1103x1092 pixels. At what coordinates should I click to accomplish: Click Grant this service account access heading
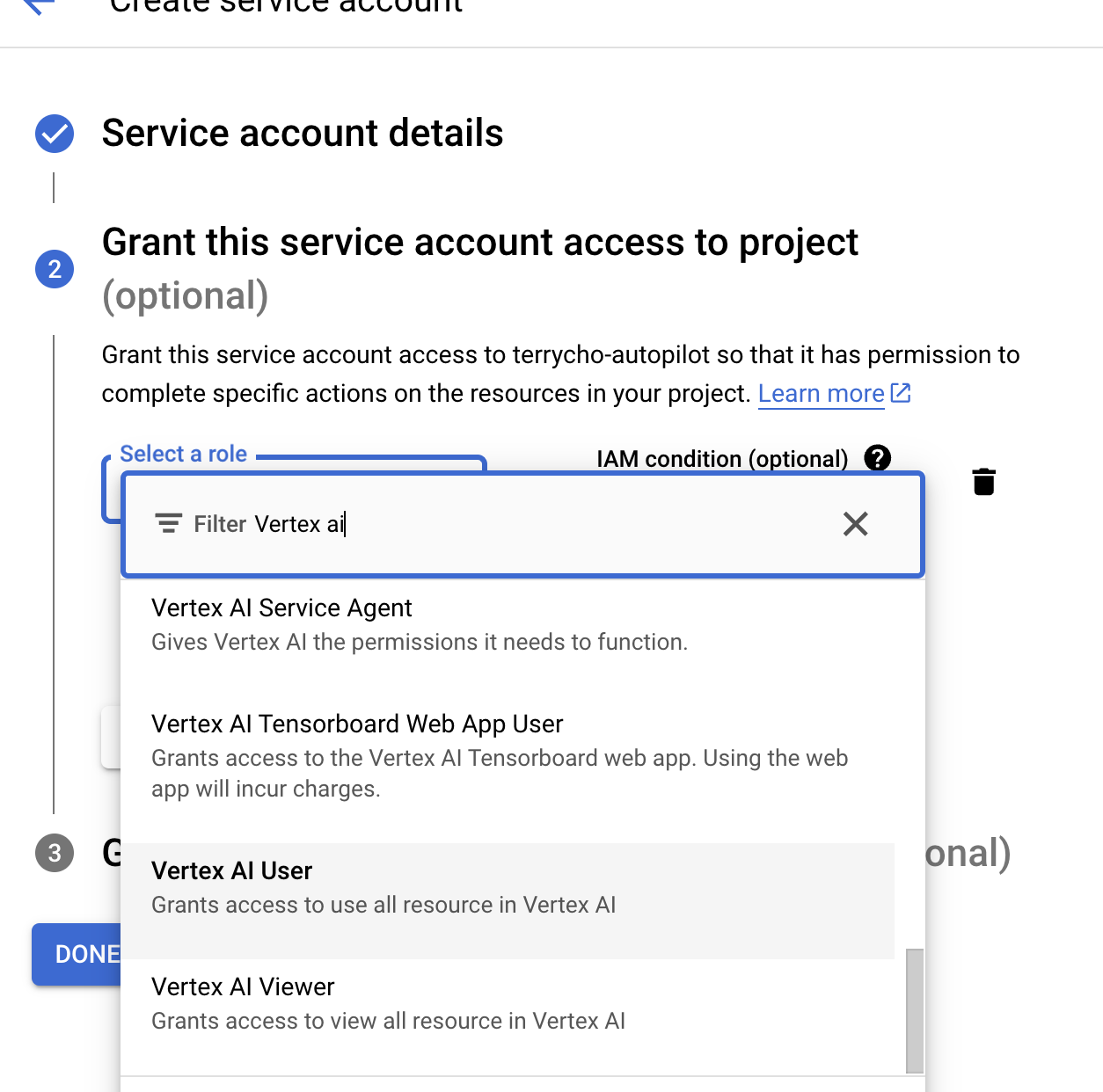pyautogui.click(x=480, y=243)
